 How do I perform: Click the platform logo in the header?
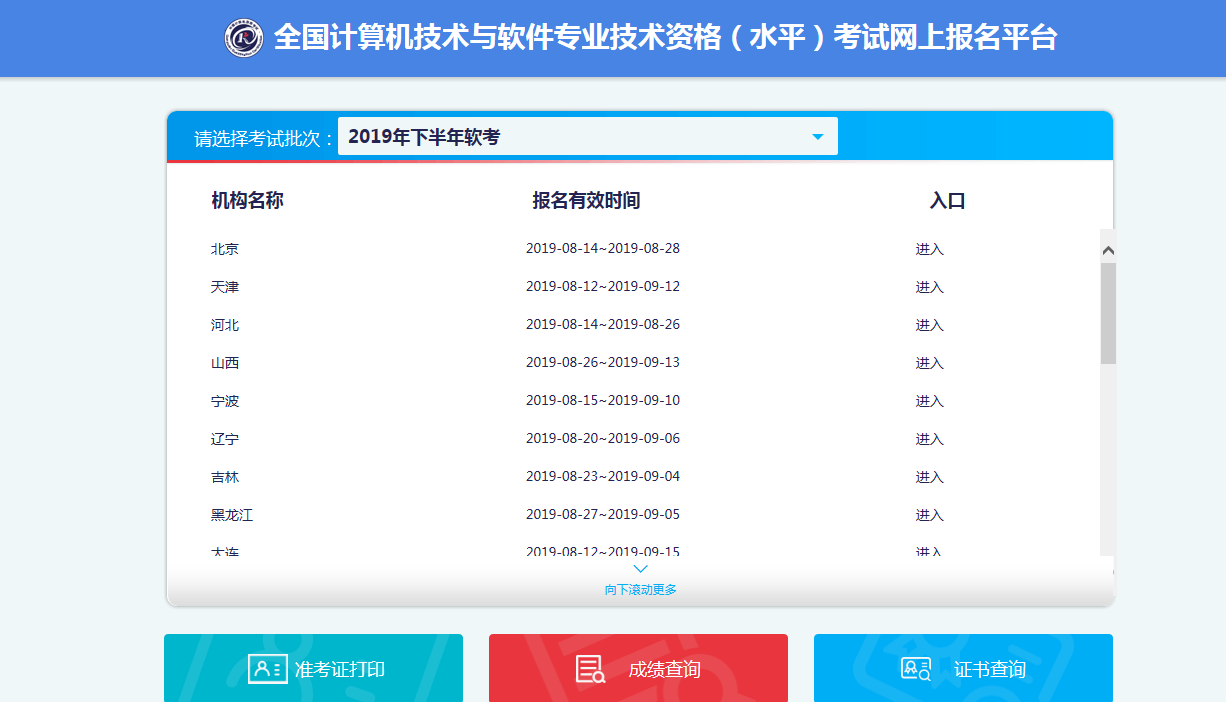244,38
